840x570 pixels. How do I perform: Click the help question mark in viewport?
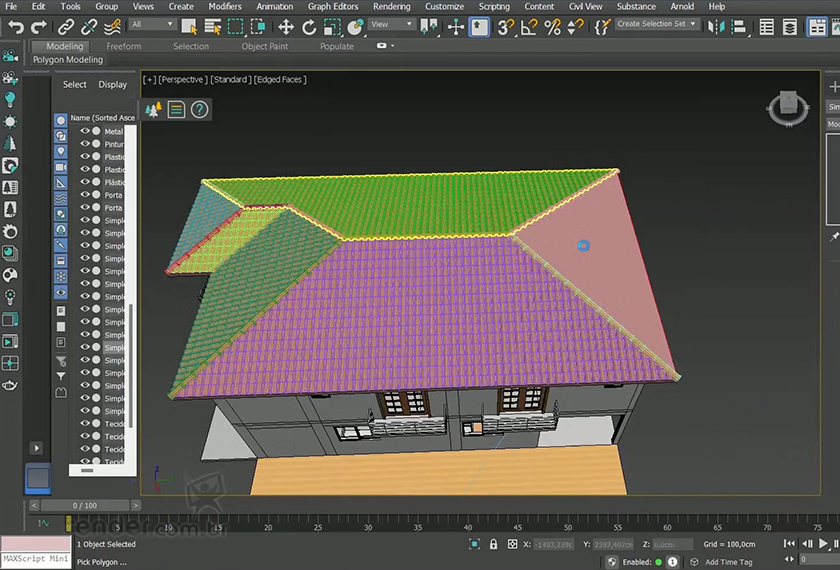200,110
